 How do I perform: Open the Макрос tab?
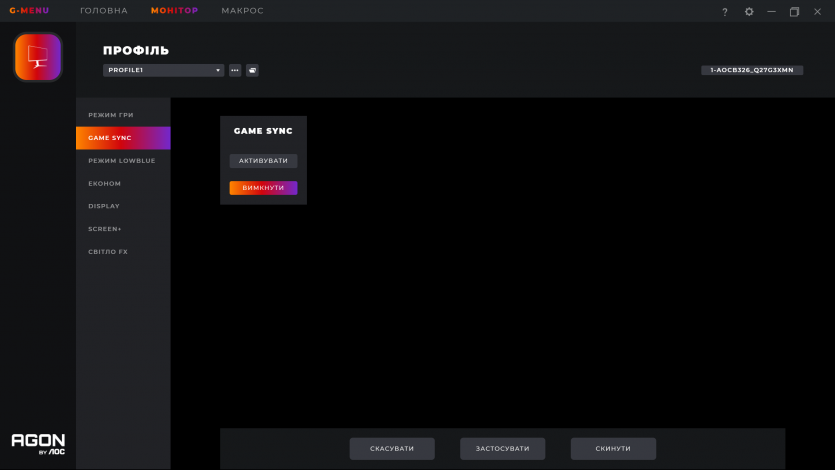(242, 11)
